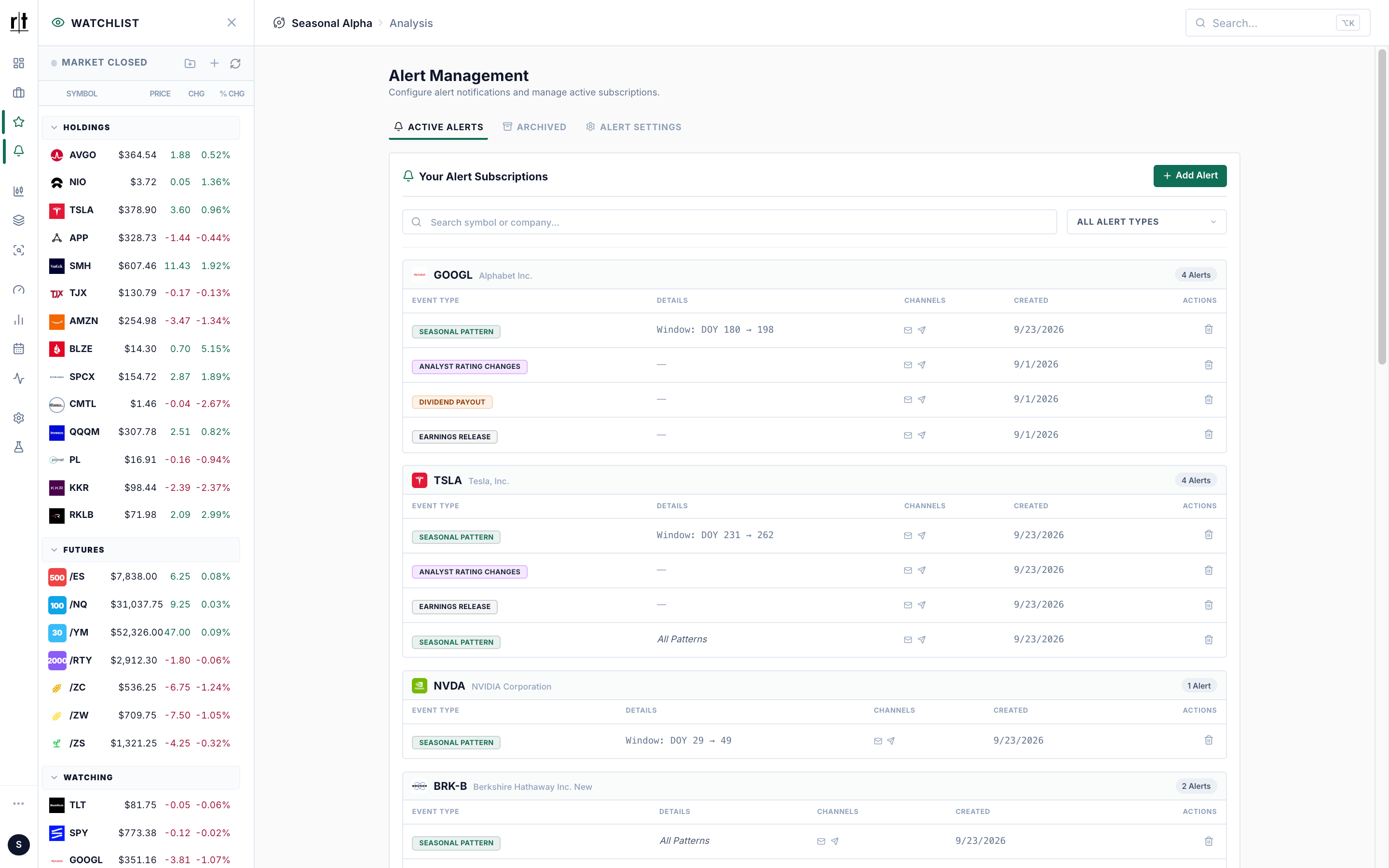The width and height of the screenshot is (1389, 868).
Task: Focus the top Search box
Action: (x=1278, y=23)
